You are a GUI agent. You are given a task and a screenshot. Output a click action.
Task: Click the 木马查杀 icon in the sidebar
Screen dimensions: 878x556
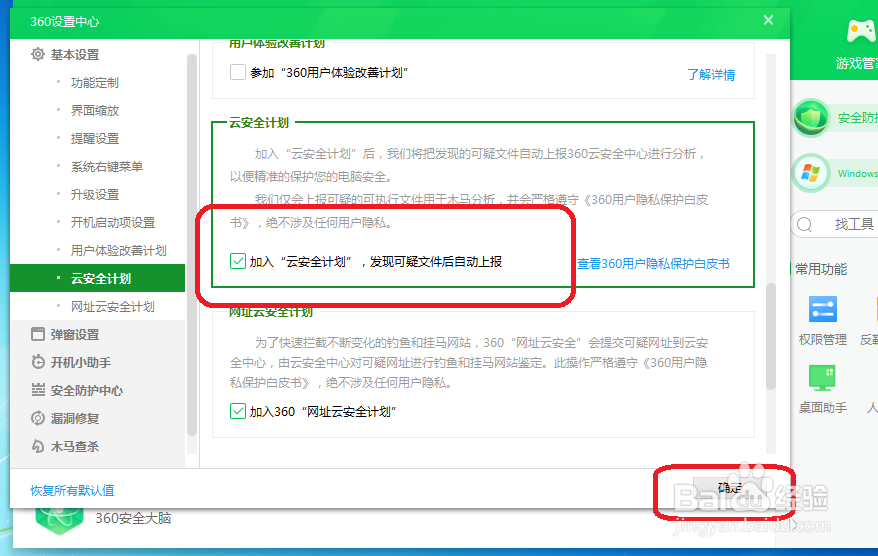click(38, 446)
